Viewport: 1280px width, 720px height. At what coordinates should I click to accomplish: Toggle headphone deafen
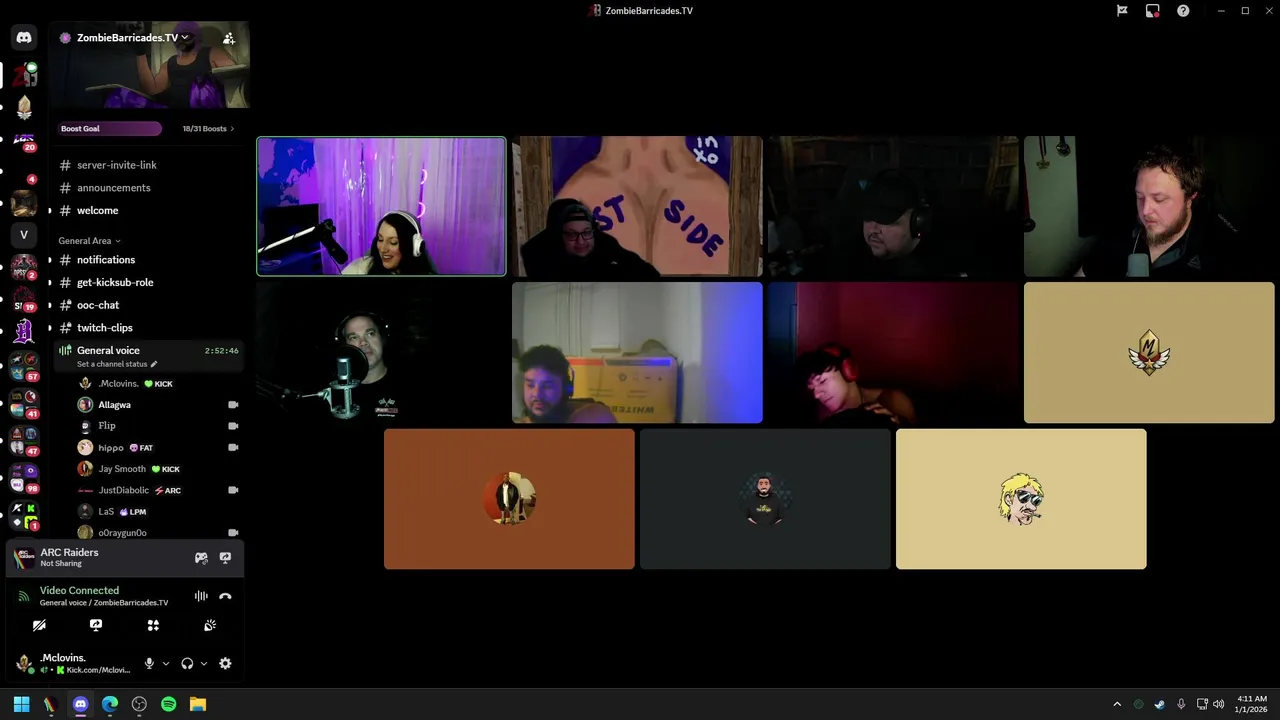point(187,663)
